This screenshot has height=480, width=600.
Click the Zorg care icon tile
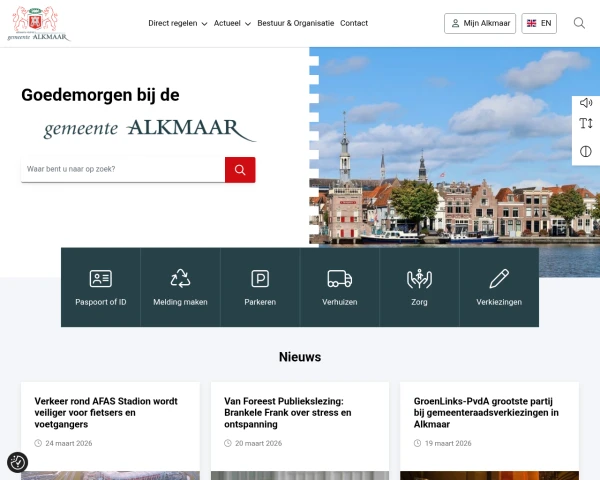(x=419, y=287)
